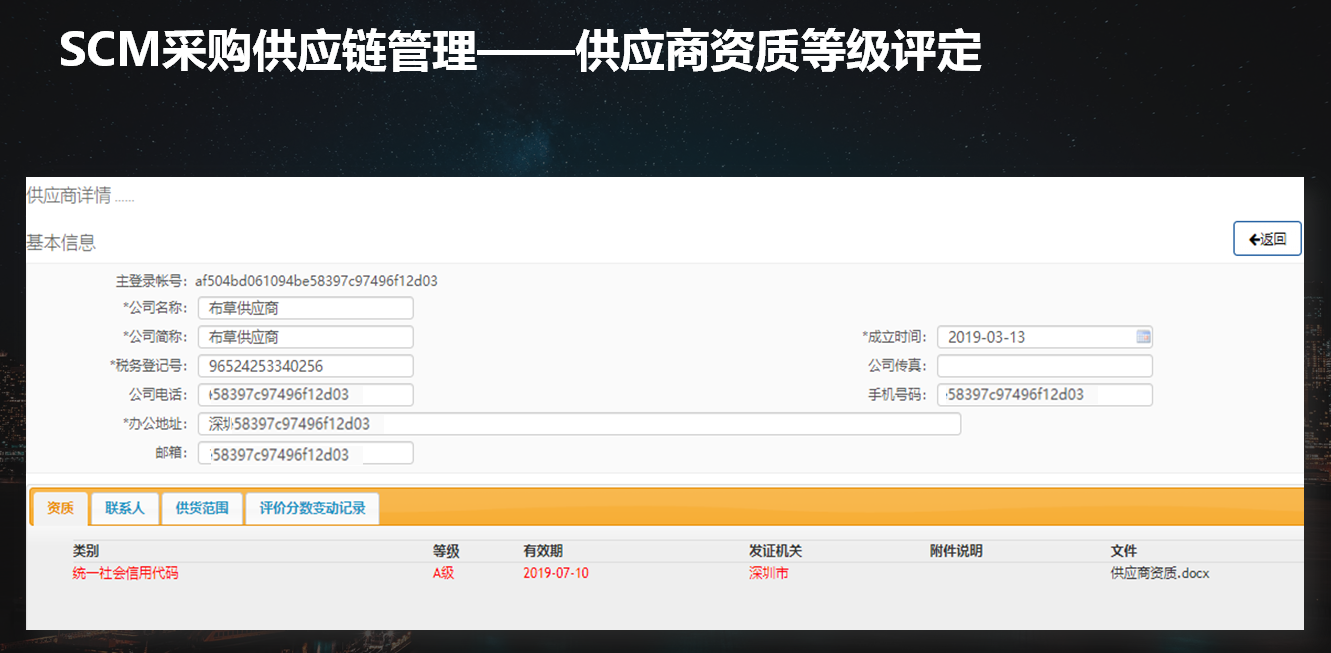This screenshot has height=653, width=1331.
Task: Click the 税务登记号 field
Action: tap(305, 366)
